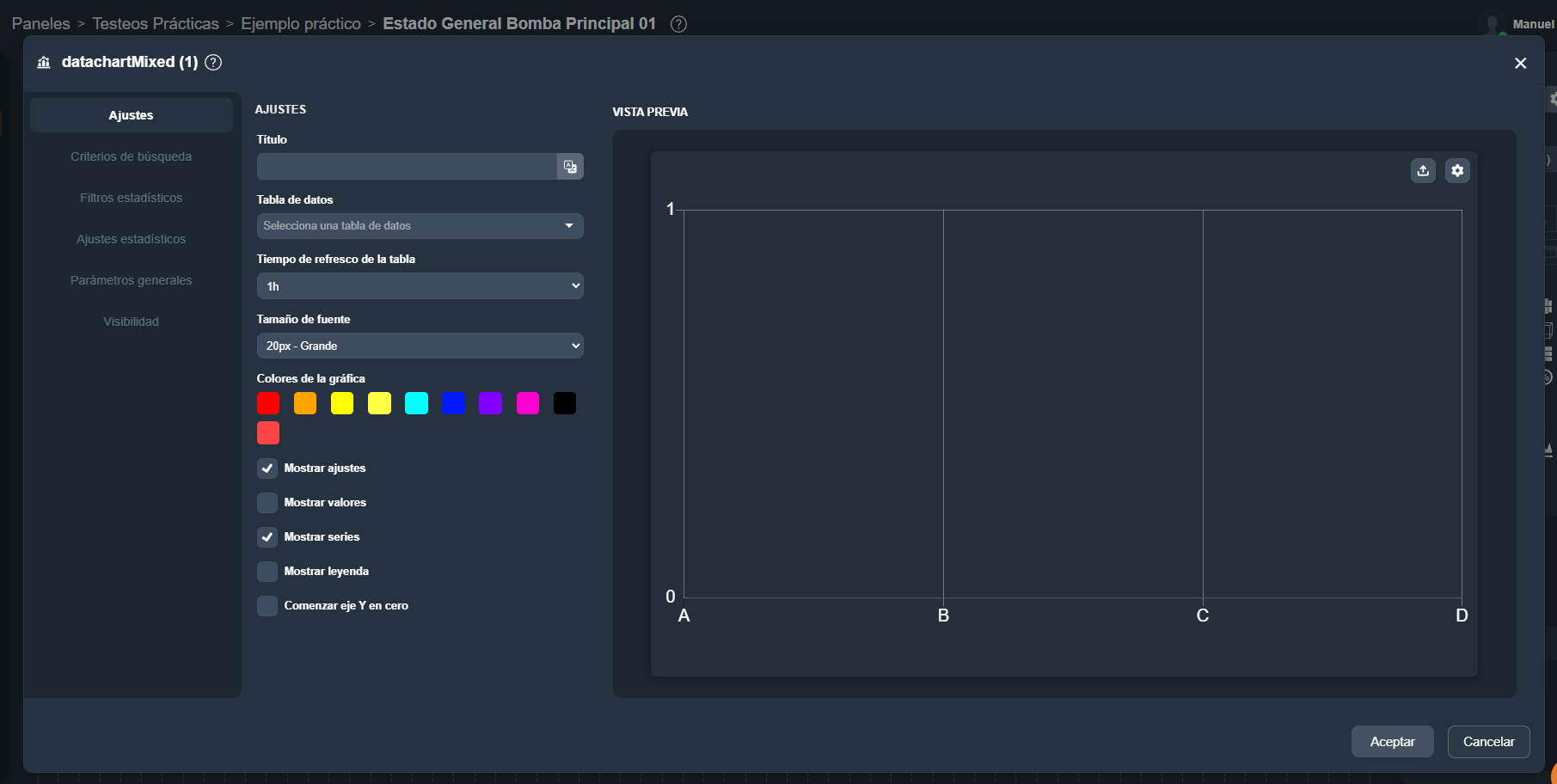
Task: Click the translate icon in Título field
Action: point(570,167)
